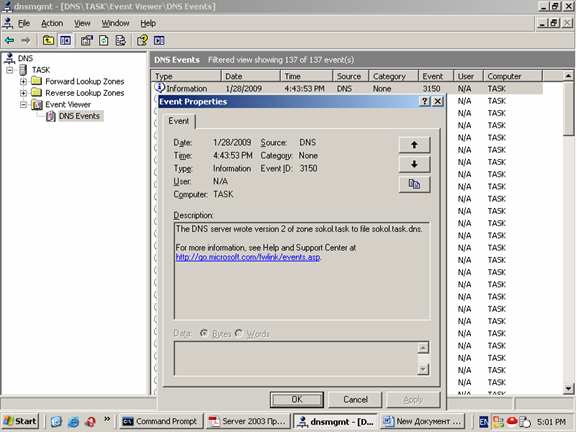Open the go.microsoft.com events link

pyautogui.click(x=248, y=257)
